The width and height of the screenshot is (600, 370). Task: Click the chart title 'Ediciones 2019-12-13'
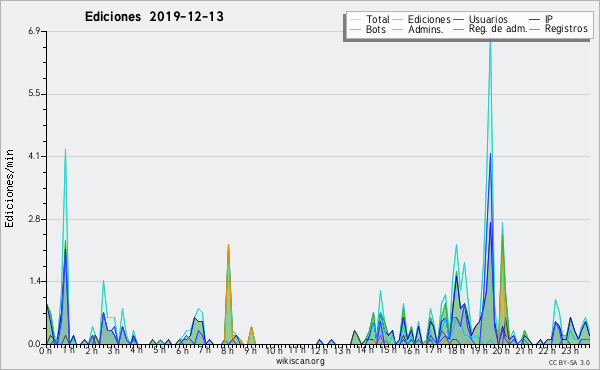[154, 17]
